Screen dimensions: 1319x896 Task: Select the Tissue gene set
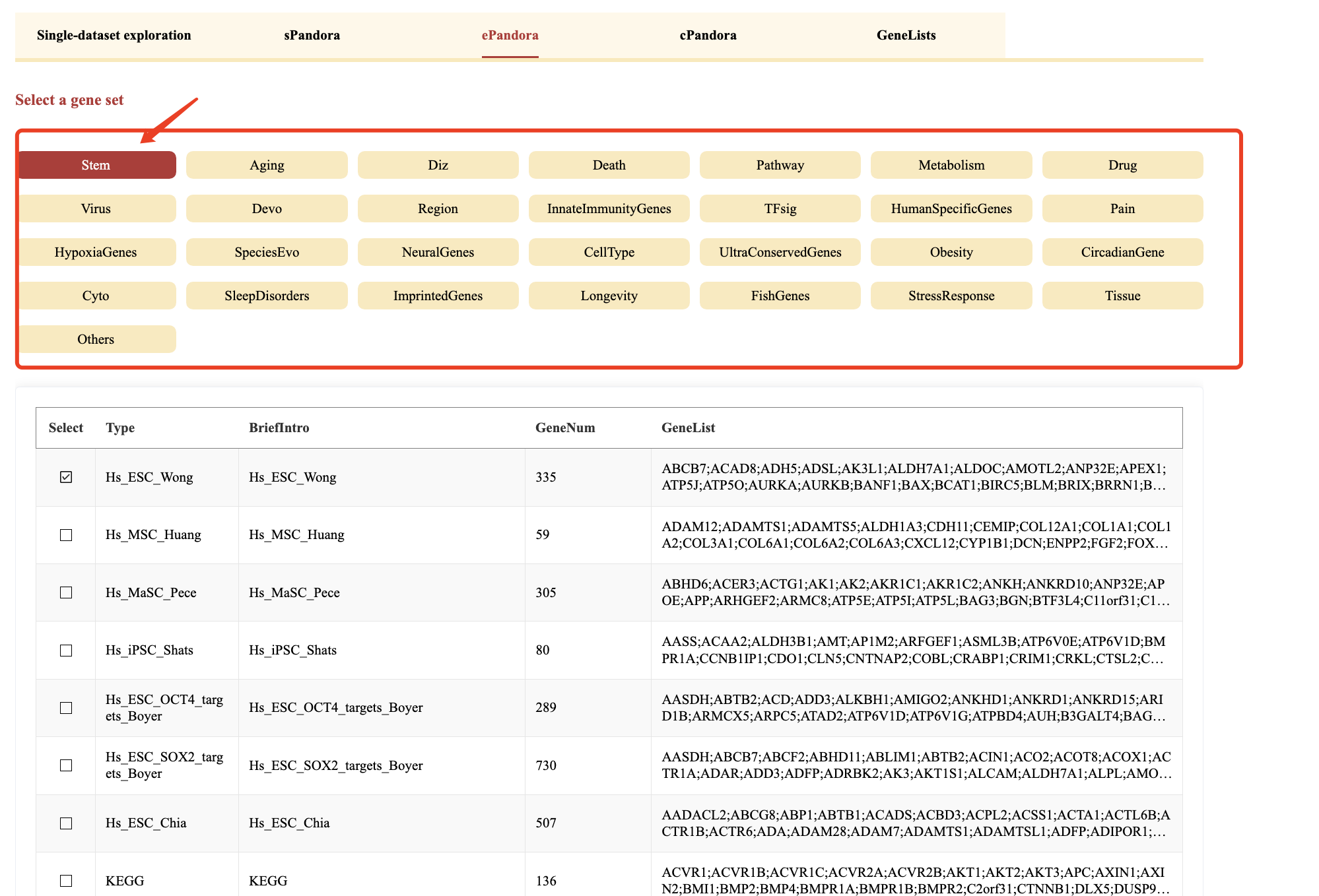[1122, 296]
